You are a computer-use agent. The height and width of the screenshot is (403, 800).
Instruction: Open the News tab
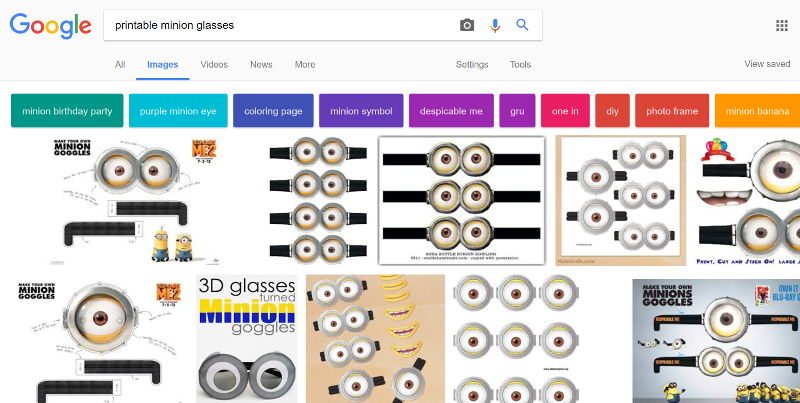(261, 65)
